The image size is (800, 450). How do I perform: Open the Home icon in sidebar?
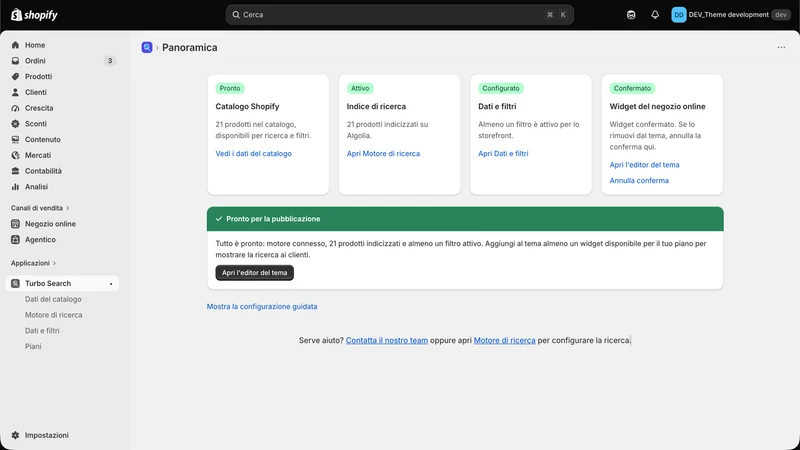[15, 45]
